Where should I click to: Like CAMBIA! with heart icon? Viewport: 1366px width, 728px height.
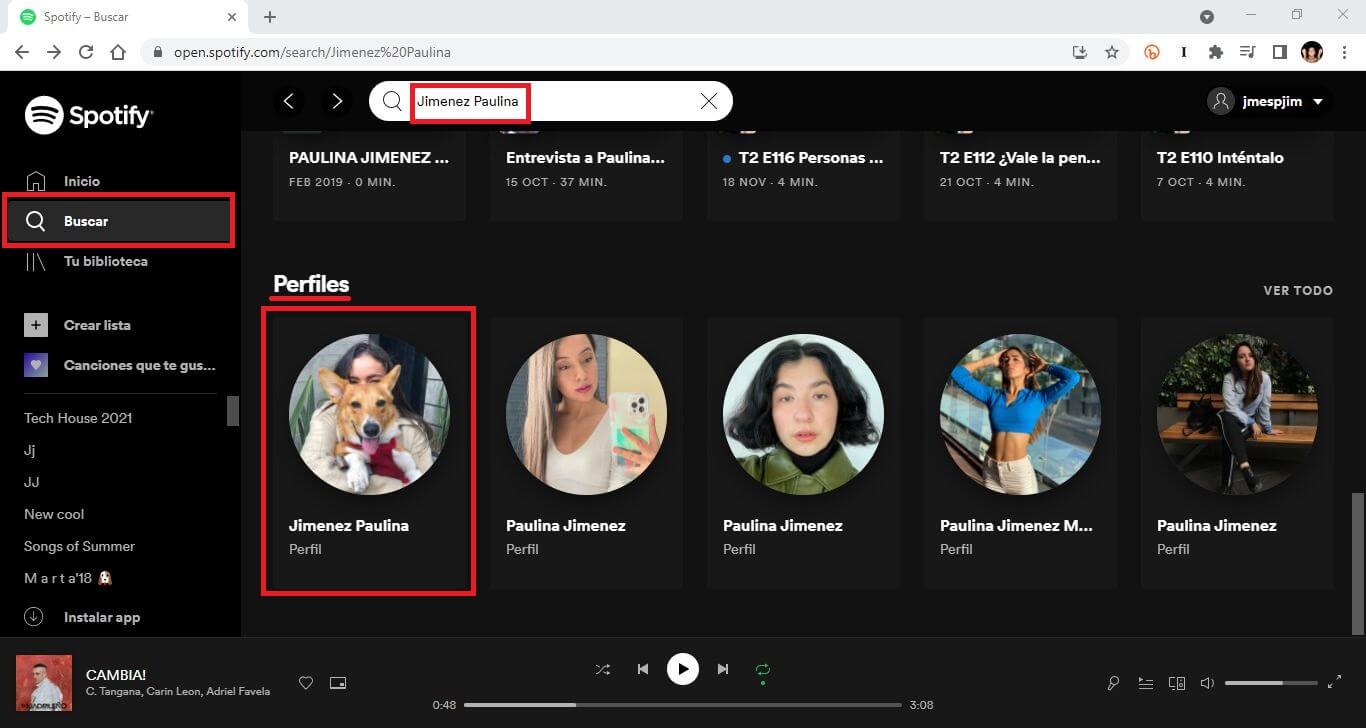tap(306, 683)
